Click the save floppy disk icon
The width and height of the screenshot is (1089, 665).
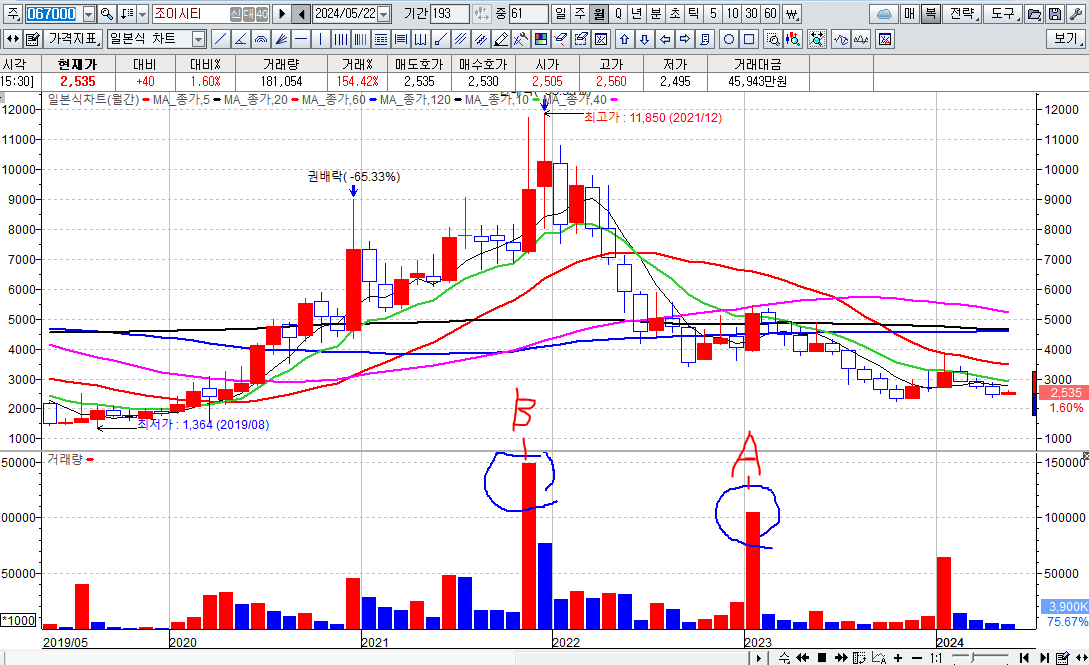click(x=1055, y=14)
